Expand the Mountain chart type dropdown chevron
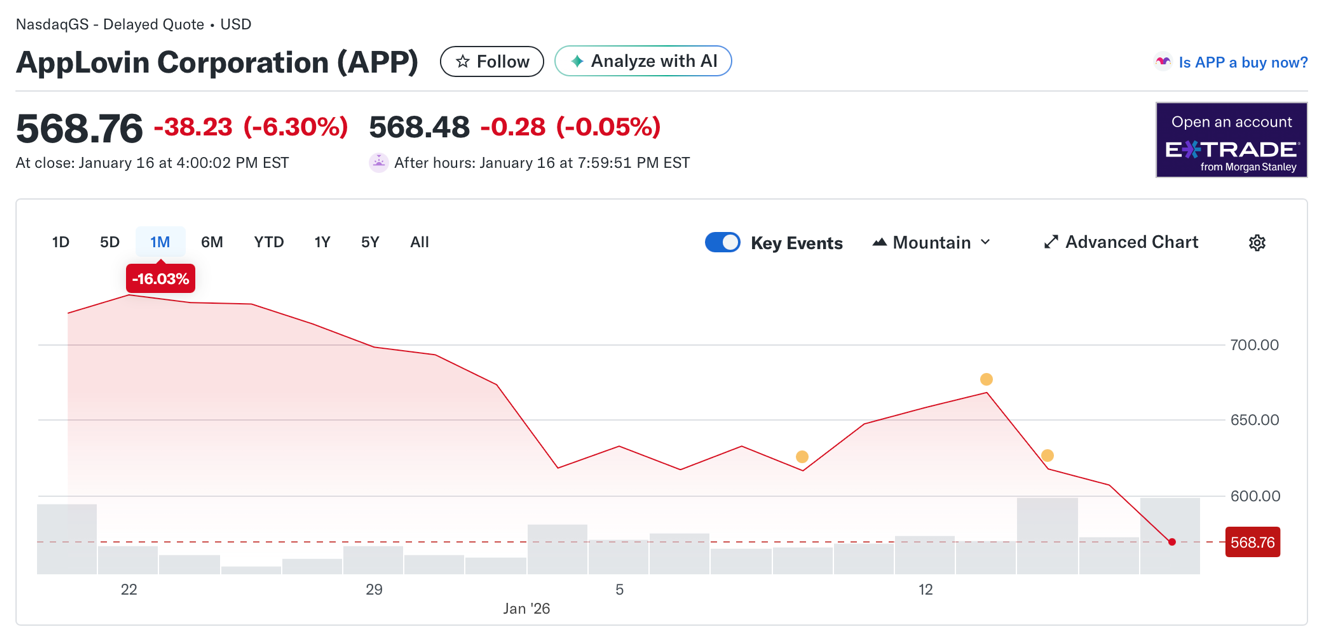 pos(985,242)
